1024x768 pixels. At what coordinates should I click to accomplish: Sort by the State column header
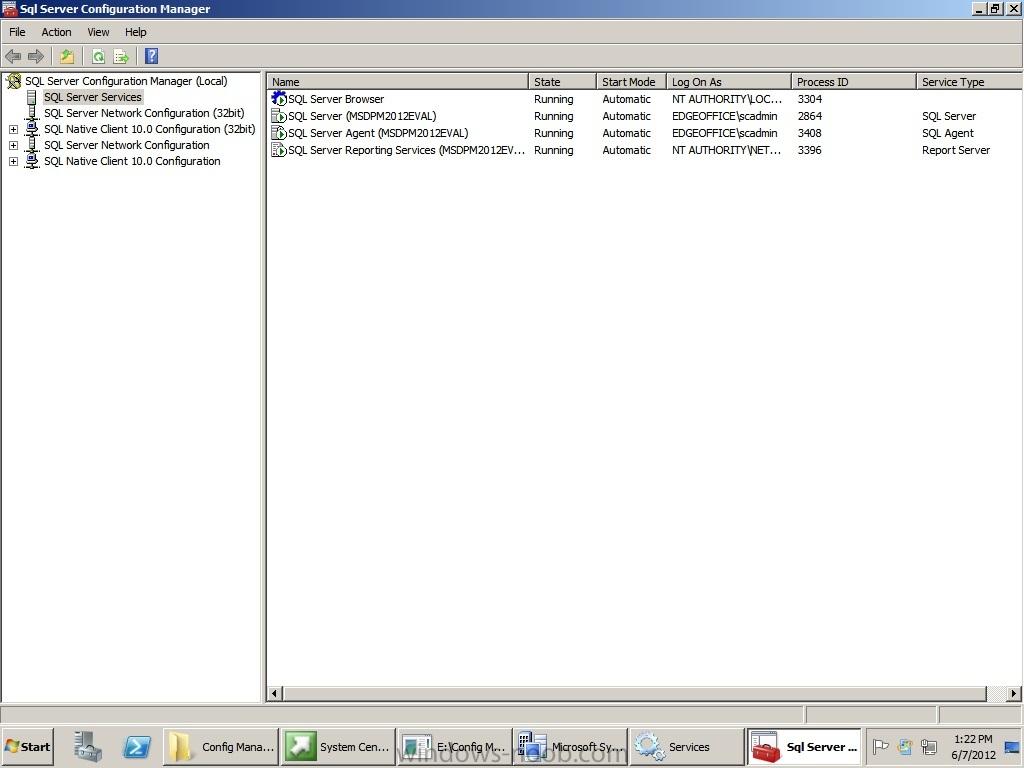[x=562, y=82]
